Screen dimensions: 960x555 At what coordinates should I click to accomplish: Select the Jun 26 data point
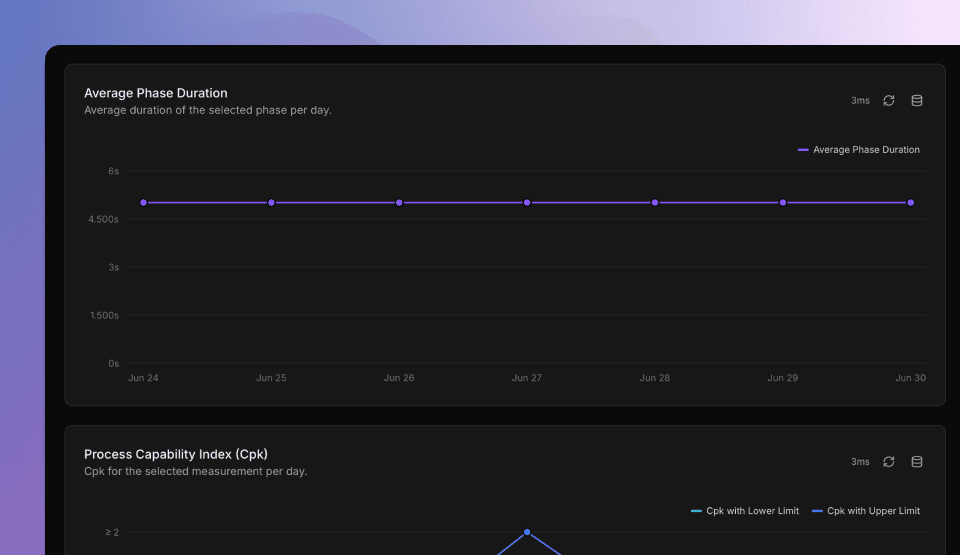point(399,203)
